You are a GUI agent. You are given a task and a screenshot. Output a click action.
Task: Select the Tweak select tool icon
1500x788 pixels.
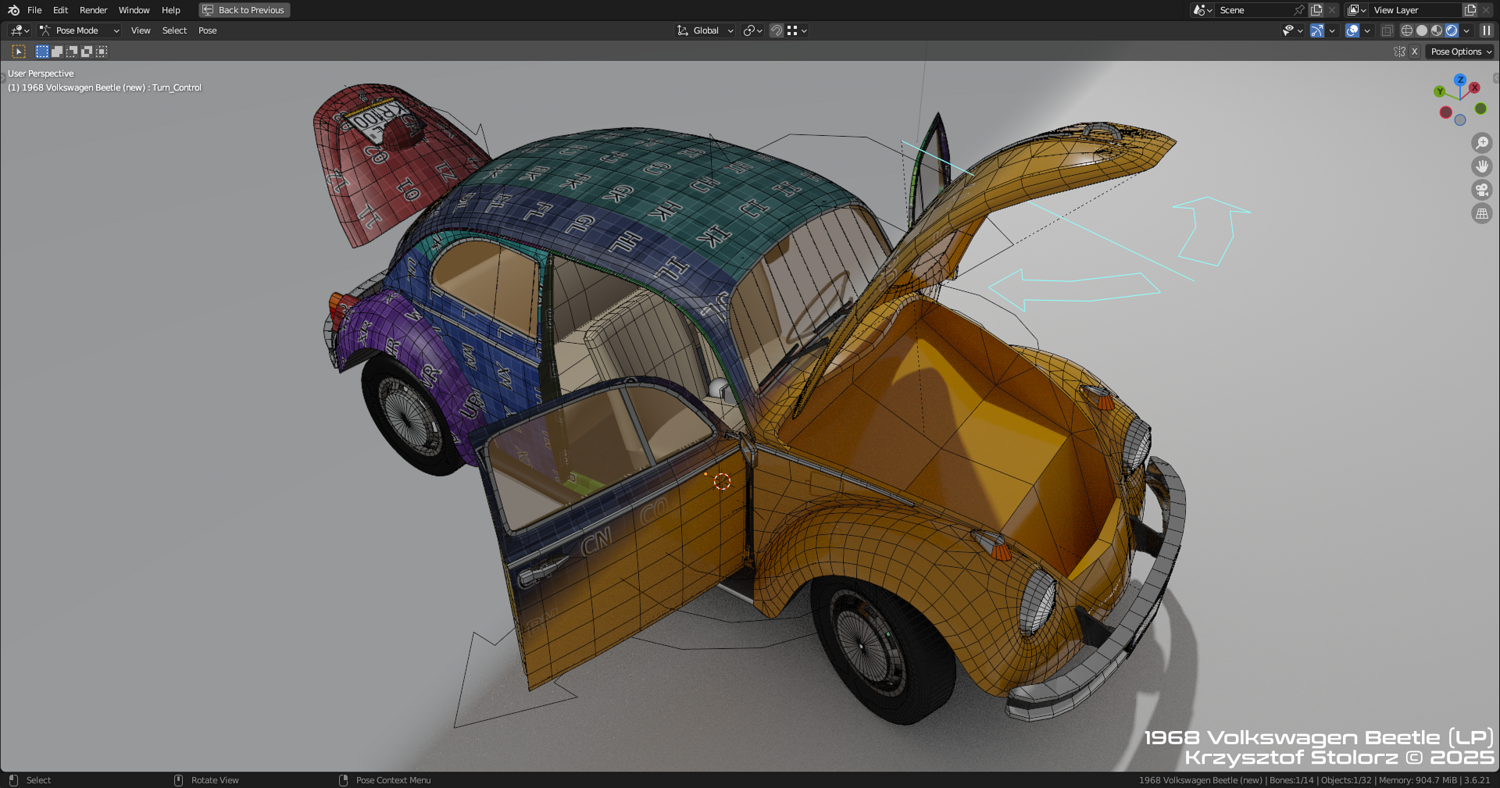tap(18, 51)
